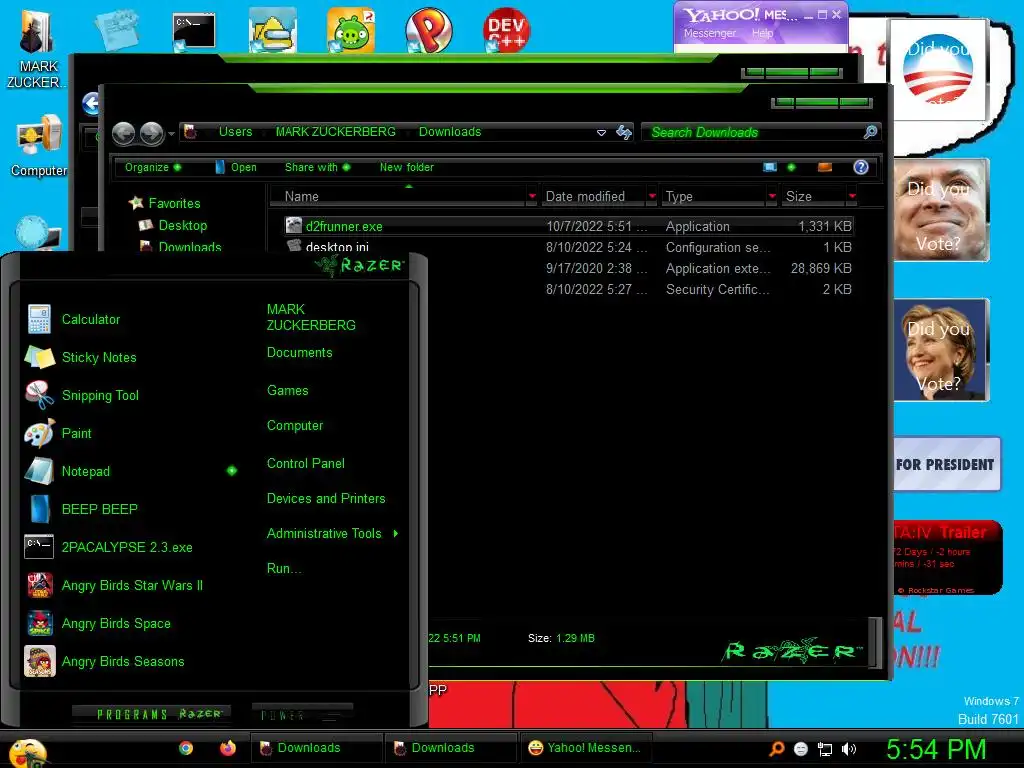Open the DEV C++ desktop shortcut
The image size is (1024, 768).
click(506, 30)
